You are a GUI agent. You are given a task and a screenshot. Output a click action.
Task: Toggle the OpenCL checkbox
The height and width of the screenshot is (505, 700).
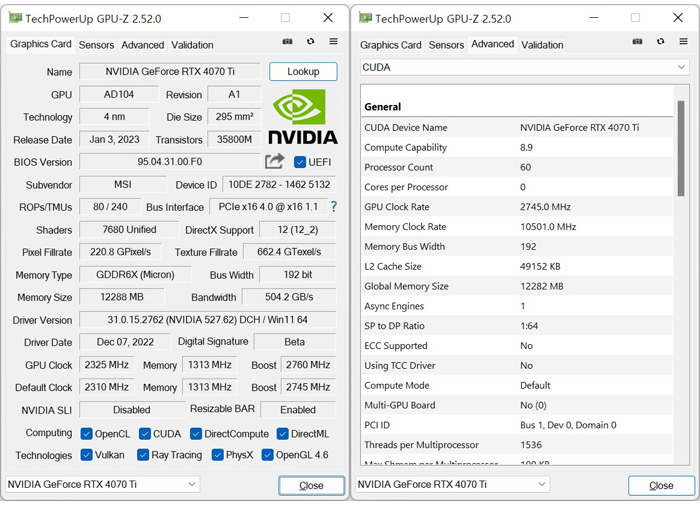86,434
